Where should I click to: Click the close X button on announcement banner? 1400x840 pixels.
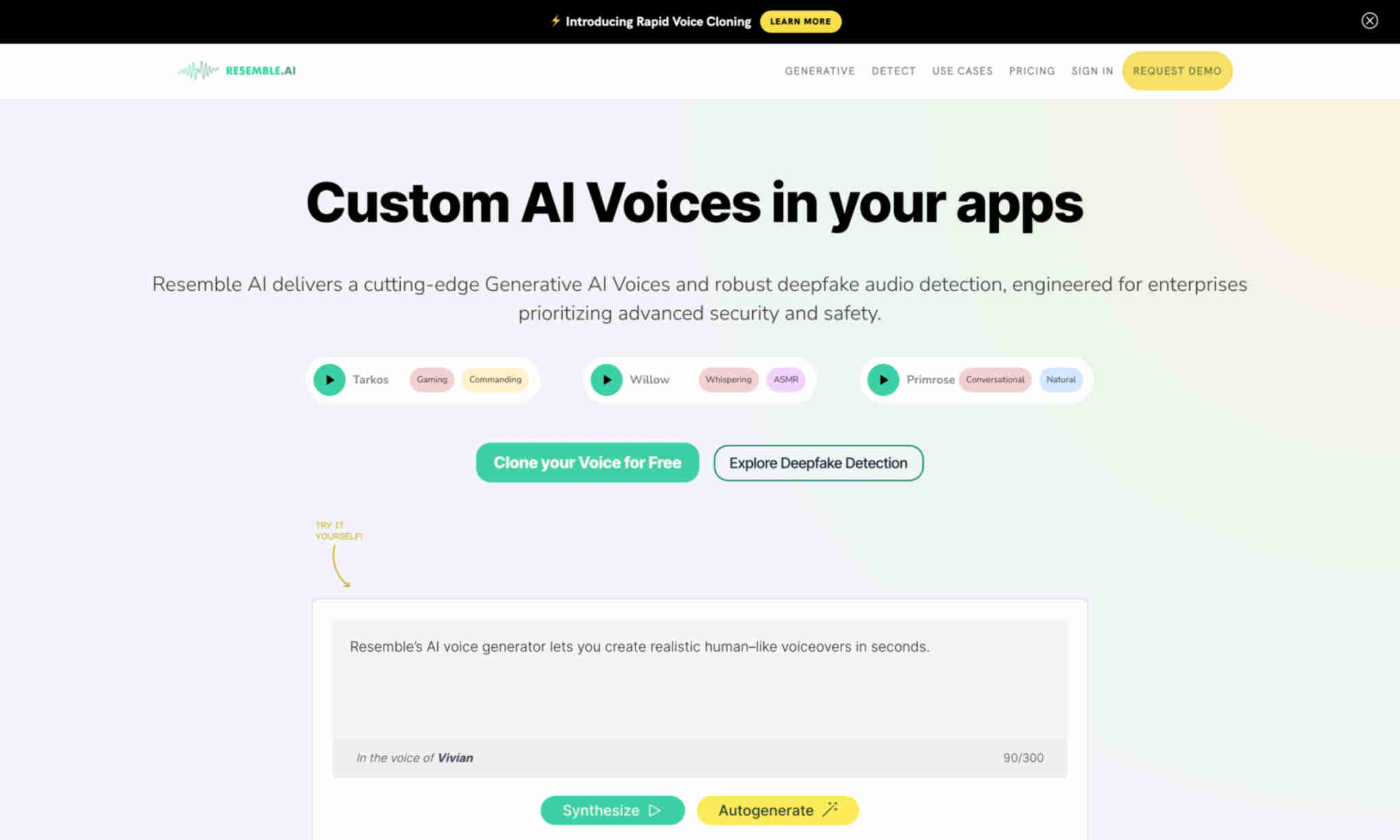[1369, 20]
